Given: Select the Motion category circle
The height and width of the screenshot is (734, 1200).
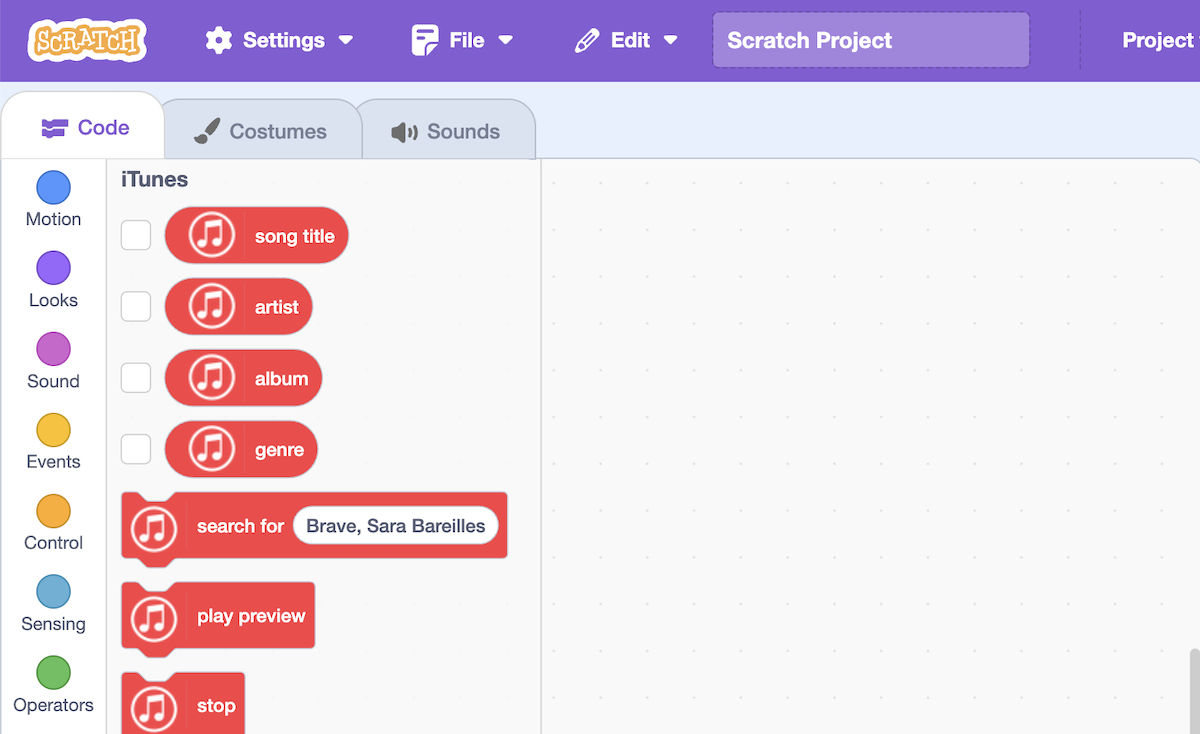Looking at the screenshot, I should 53,187.
